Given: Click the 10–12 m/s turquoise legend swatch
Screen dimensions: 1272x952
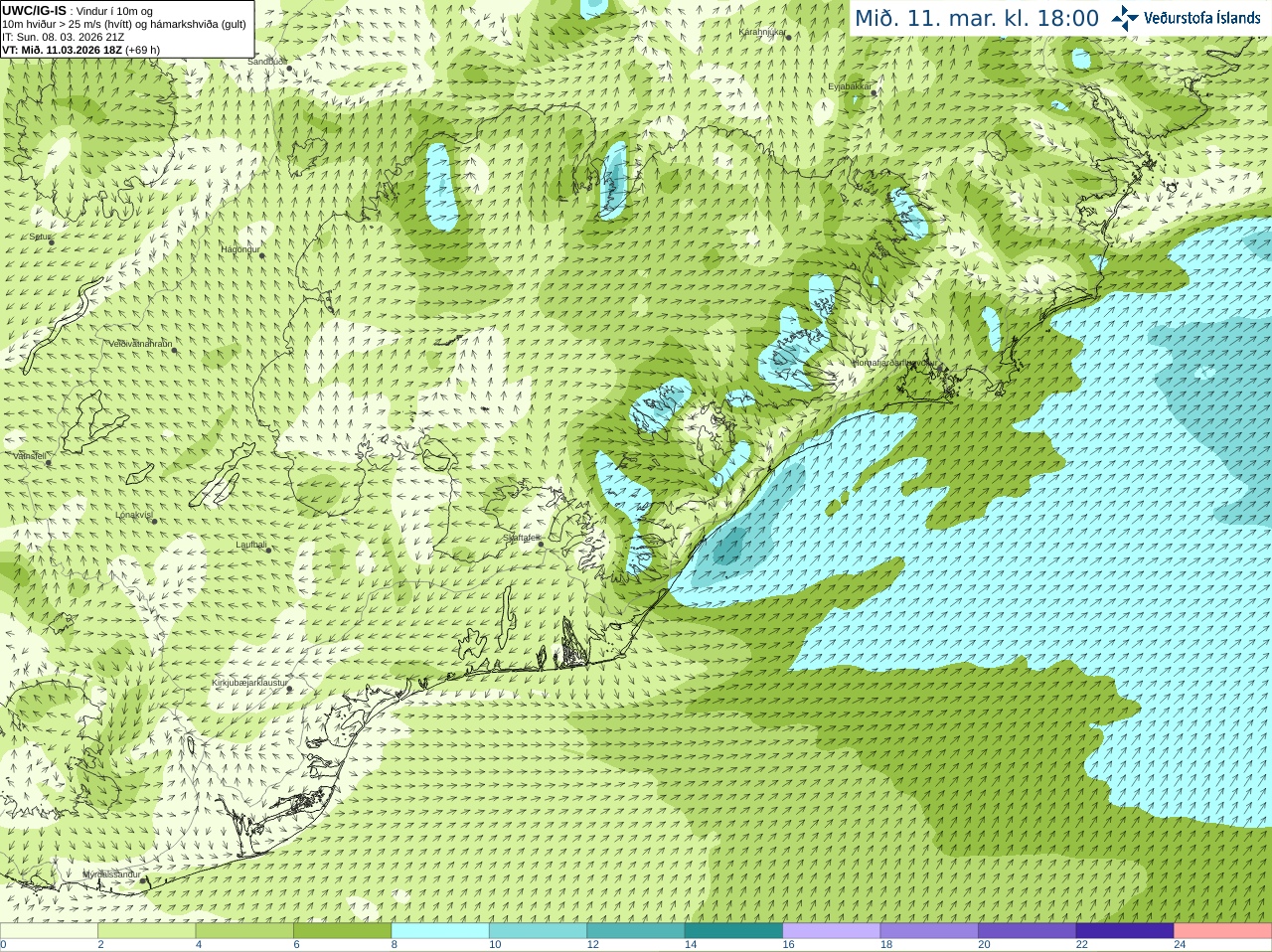Looking at the screenshot, I should click(x=538, y=931).
